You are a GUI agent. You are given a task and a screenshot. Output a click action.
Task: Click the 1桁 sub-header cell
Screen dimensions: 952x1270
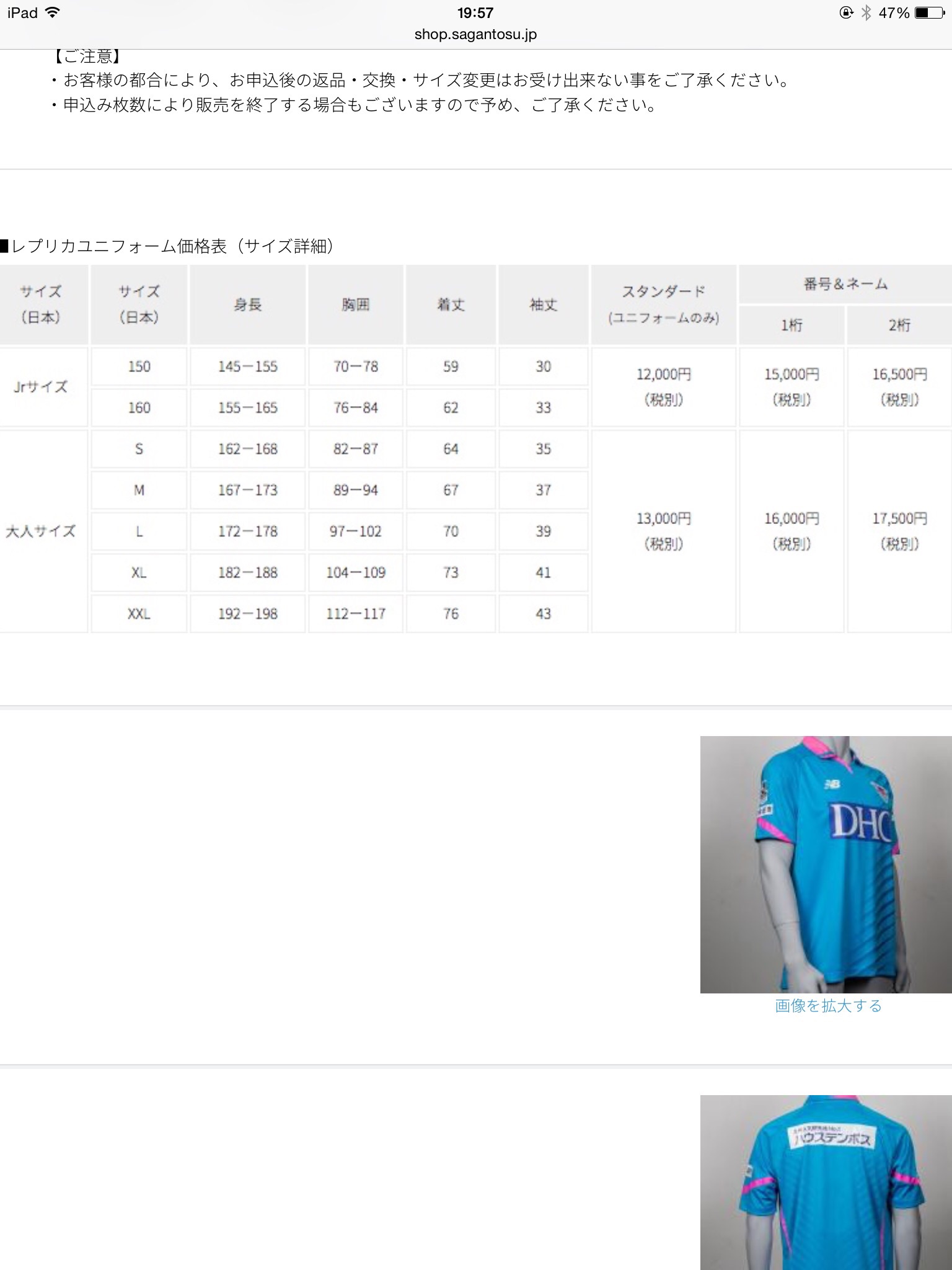click(x=791, y=325)
